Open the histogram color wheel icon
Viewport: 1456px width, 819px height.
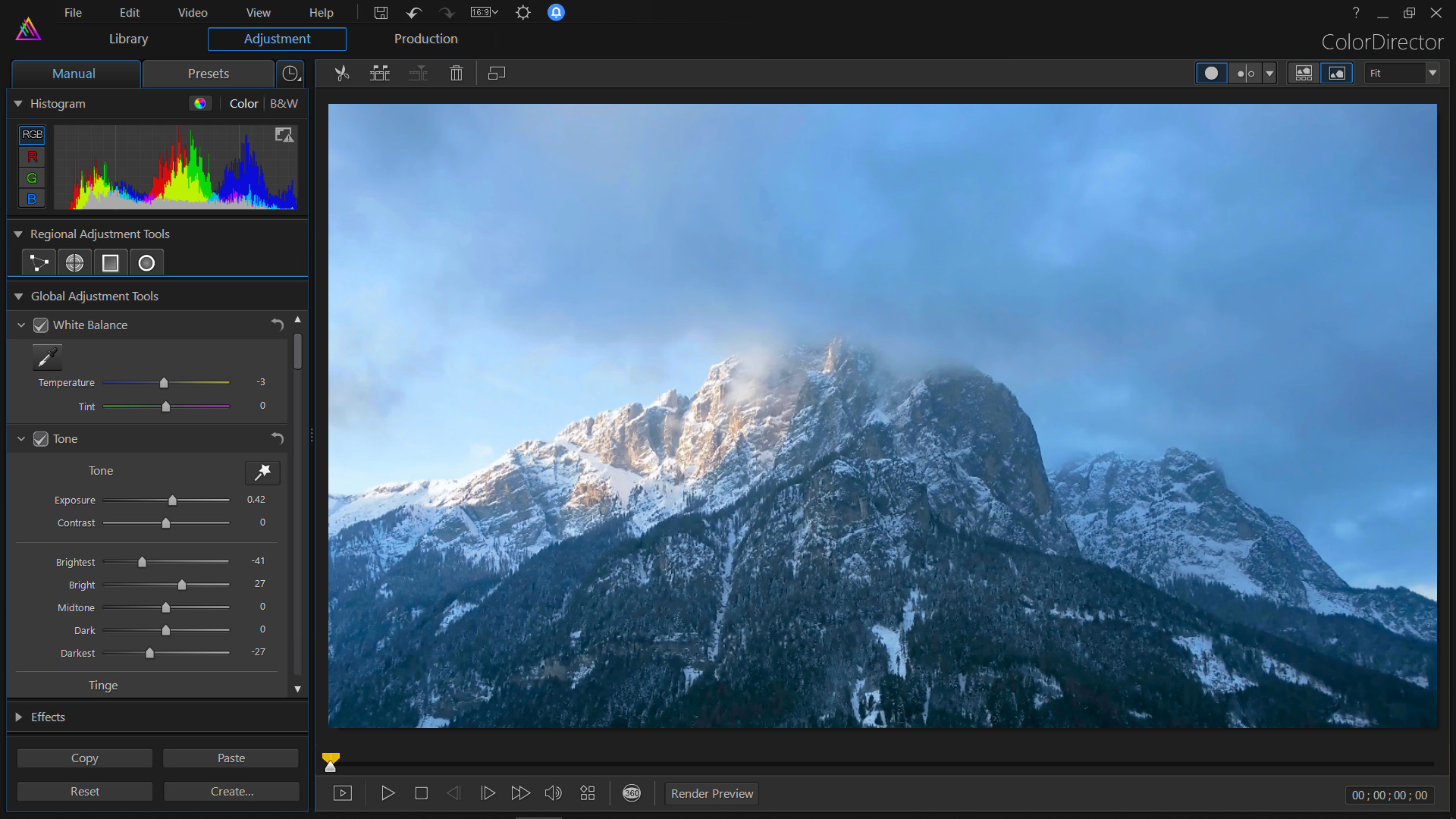pos(200,103)
